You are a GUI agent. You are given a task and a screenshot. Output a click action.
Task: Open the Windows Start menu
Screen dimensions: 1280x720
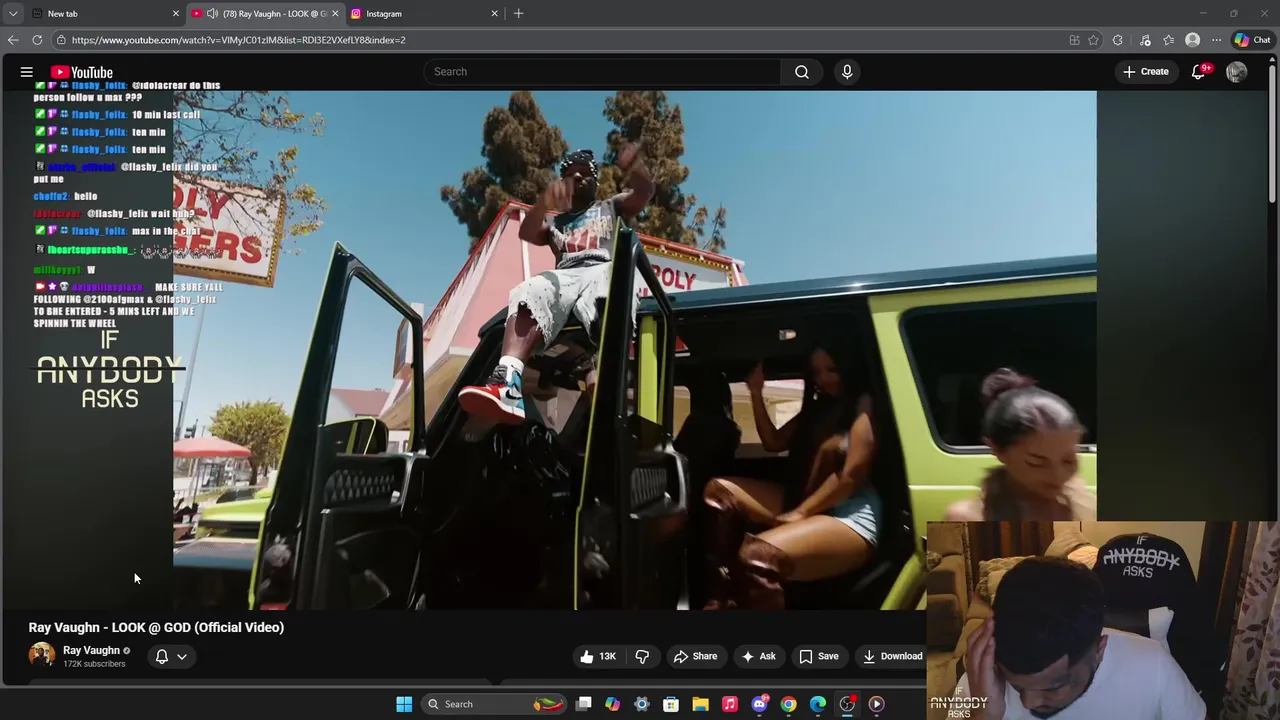(404, 704)
